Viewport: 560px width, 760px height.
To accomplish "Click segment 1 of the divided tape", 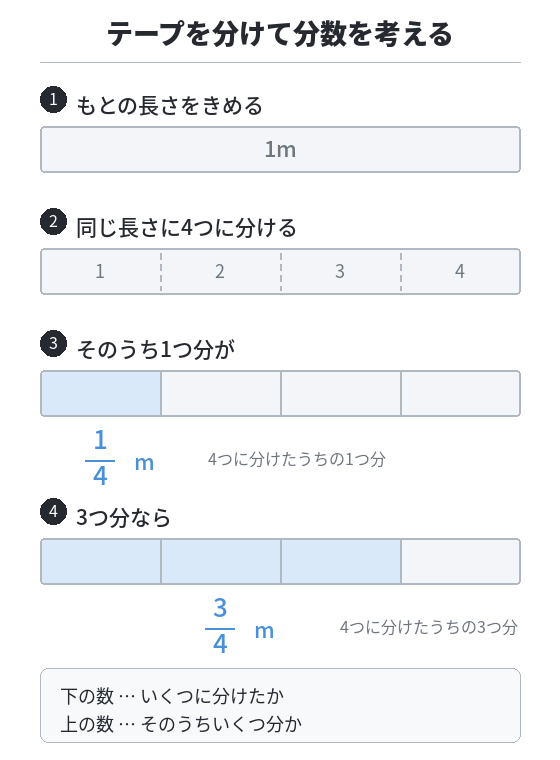I will click(101, 271).
